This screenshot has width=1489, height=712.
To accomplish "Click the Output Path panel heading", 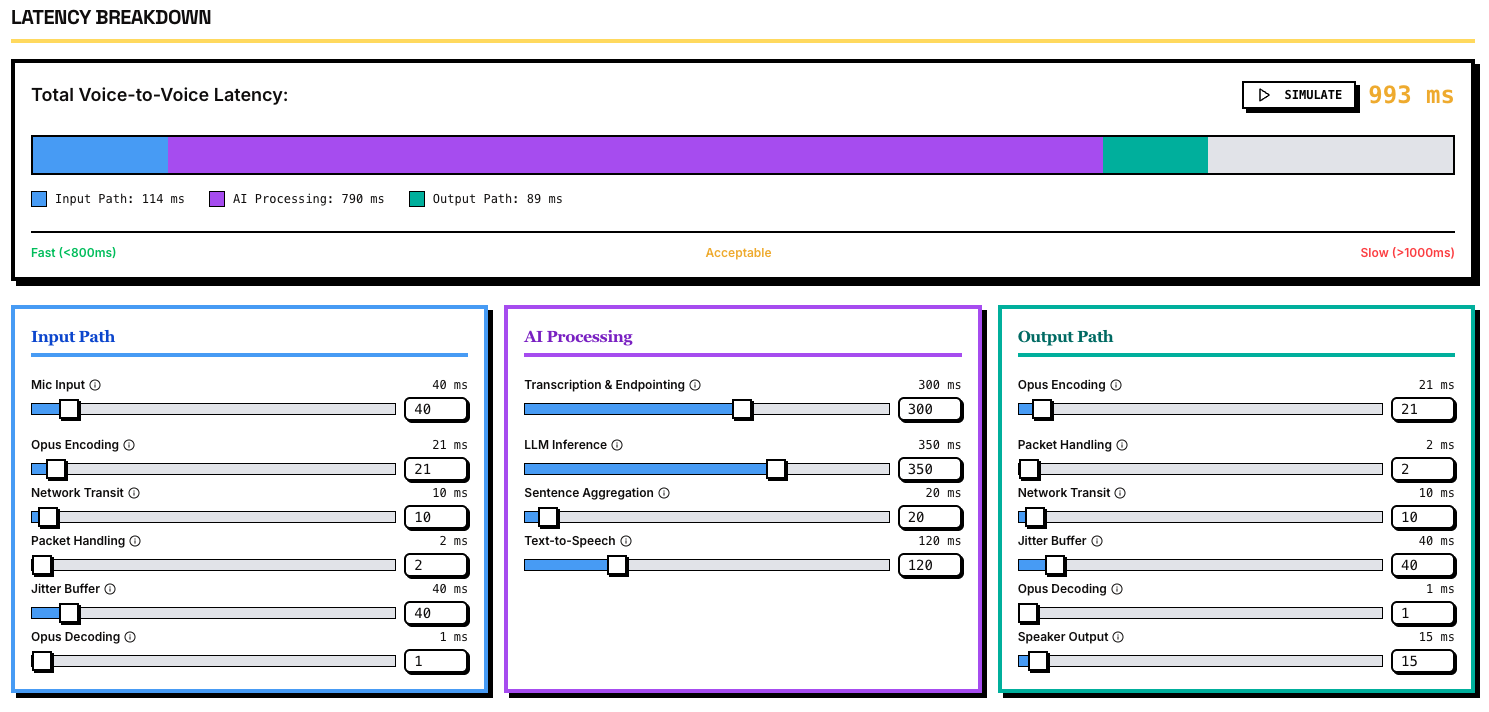I will (1065, 337).
